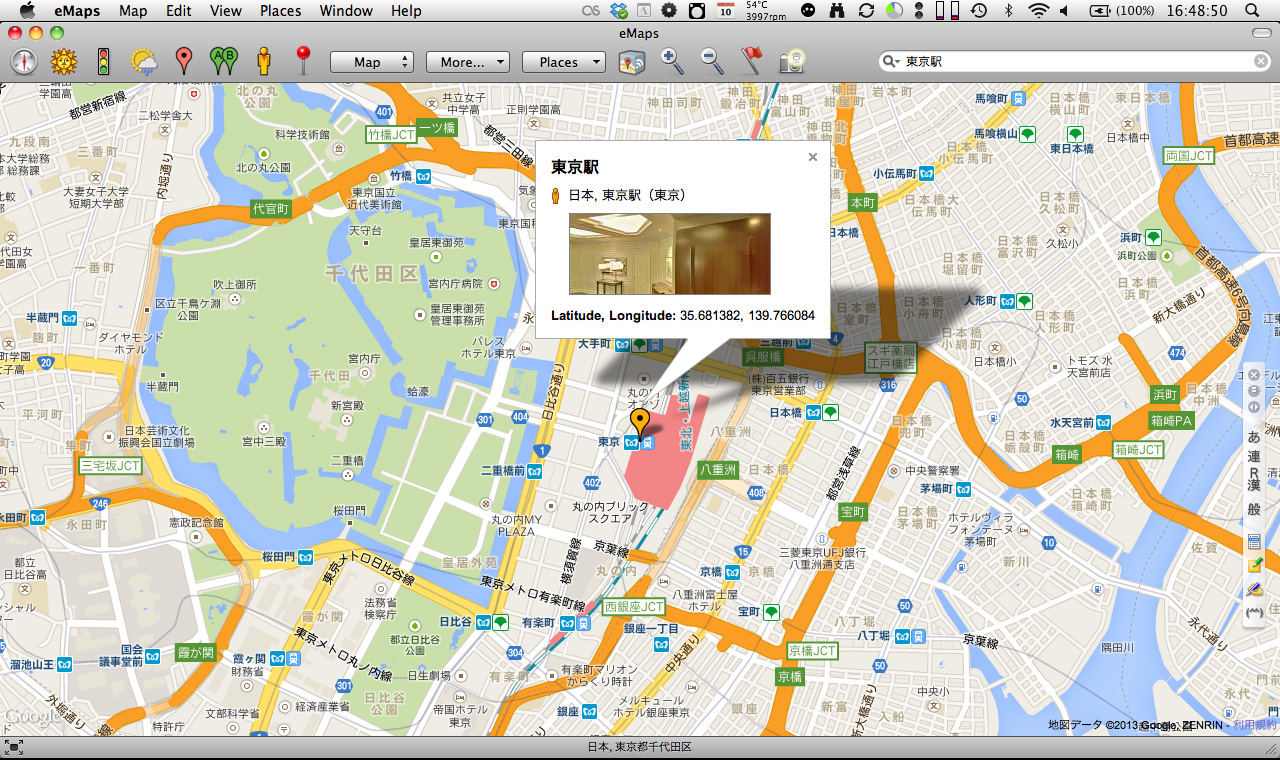Click the handwriting pen icon in palette
The width and height of the screenshot is (1280, 760).
pos(1254,590)
